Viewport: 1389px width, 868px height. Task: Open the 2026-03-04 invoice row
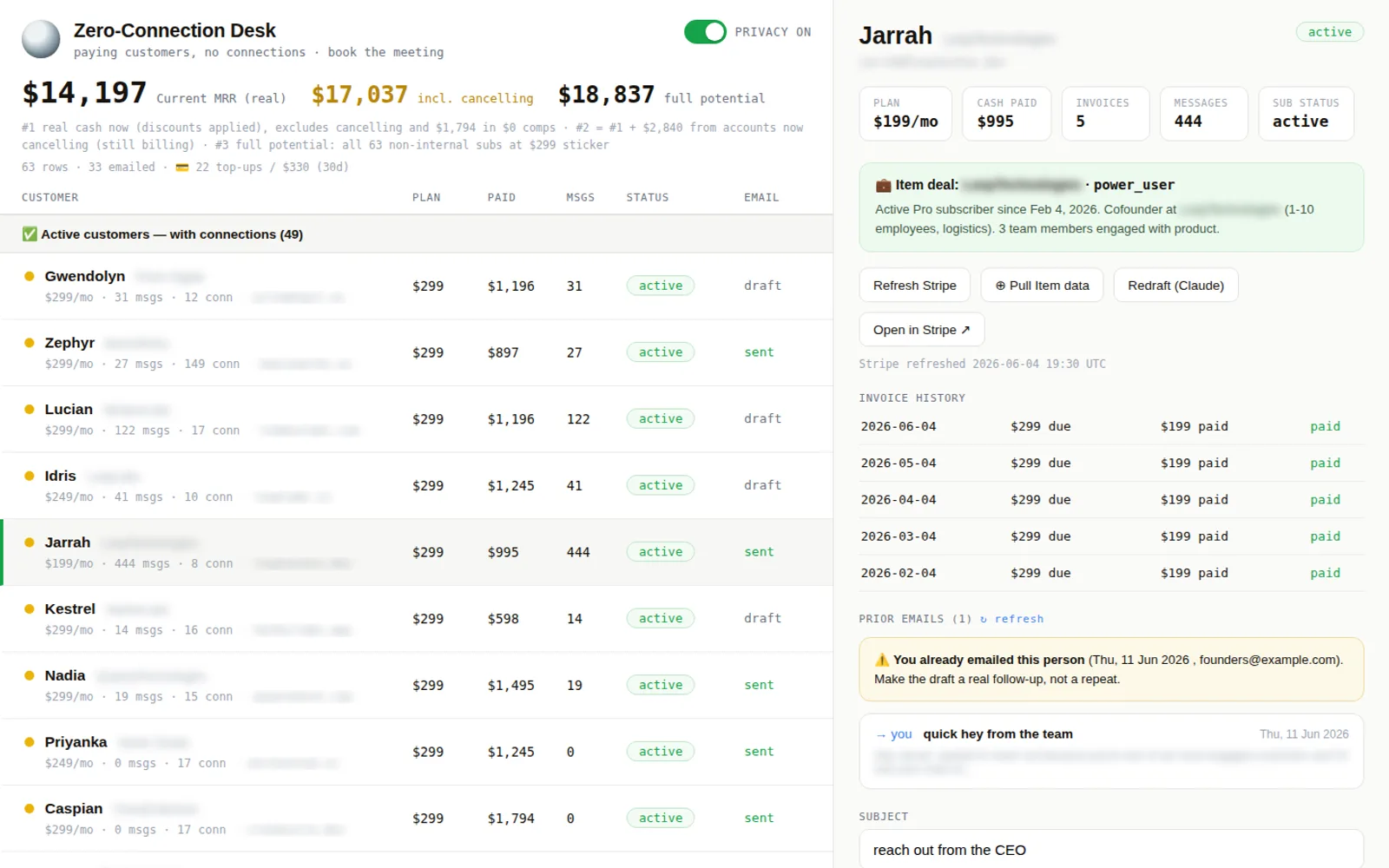pyautogui.click(x=1111, y=536)
